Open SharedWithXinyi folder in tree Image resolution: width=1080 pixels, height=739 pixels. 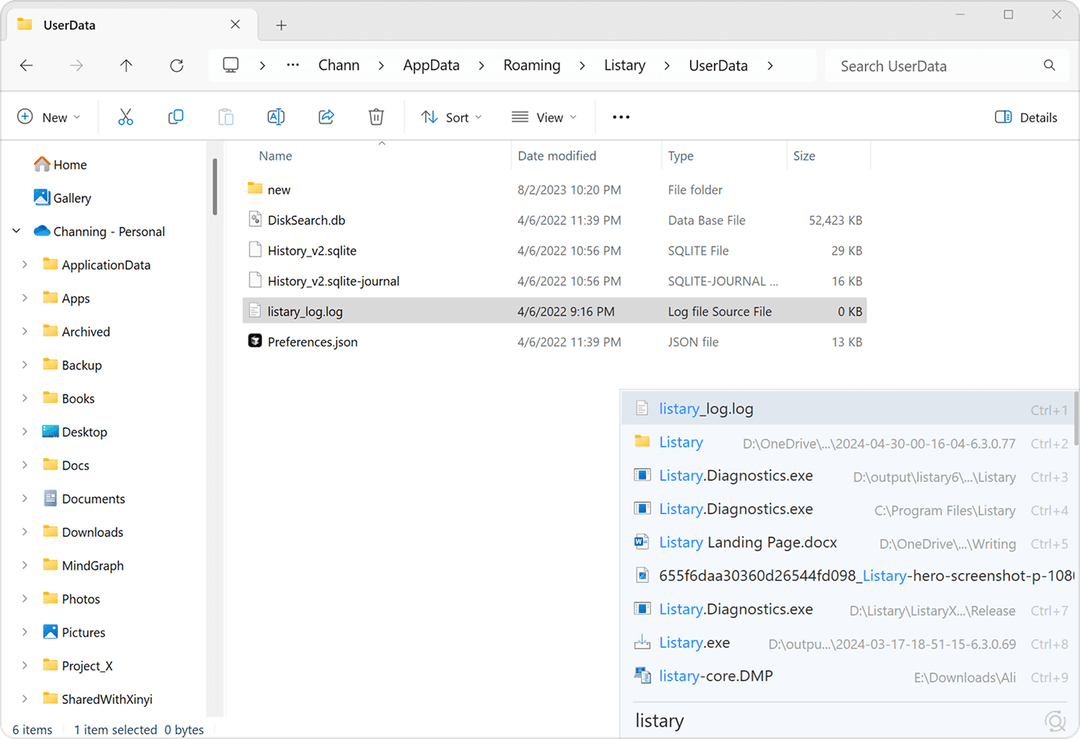point(107,699)
